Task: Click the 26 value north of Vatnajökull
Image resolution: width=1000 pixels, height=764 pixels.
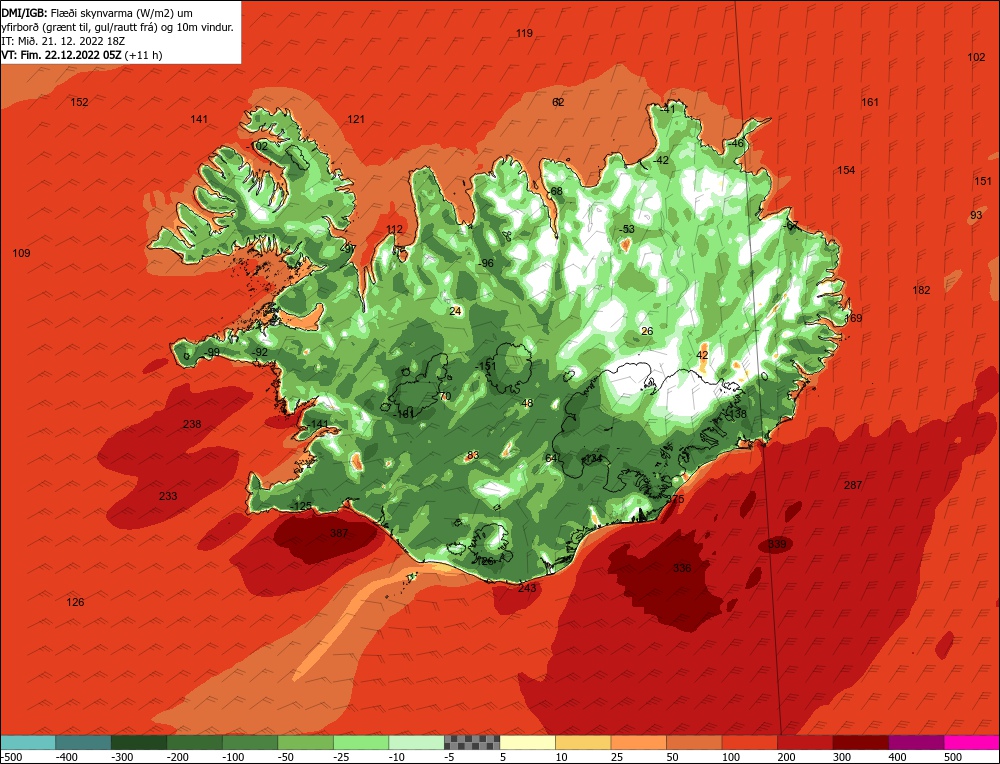Action: point(647,331)
